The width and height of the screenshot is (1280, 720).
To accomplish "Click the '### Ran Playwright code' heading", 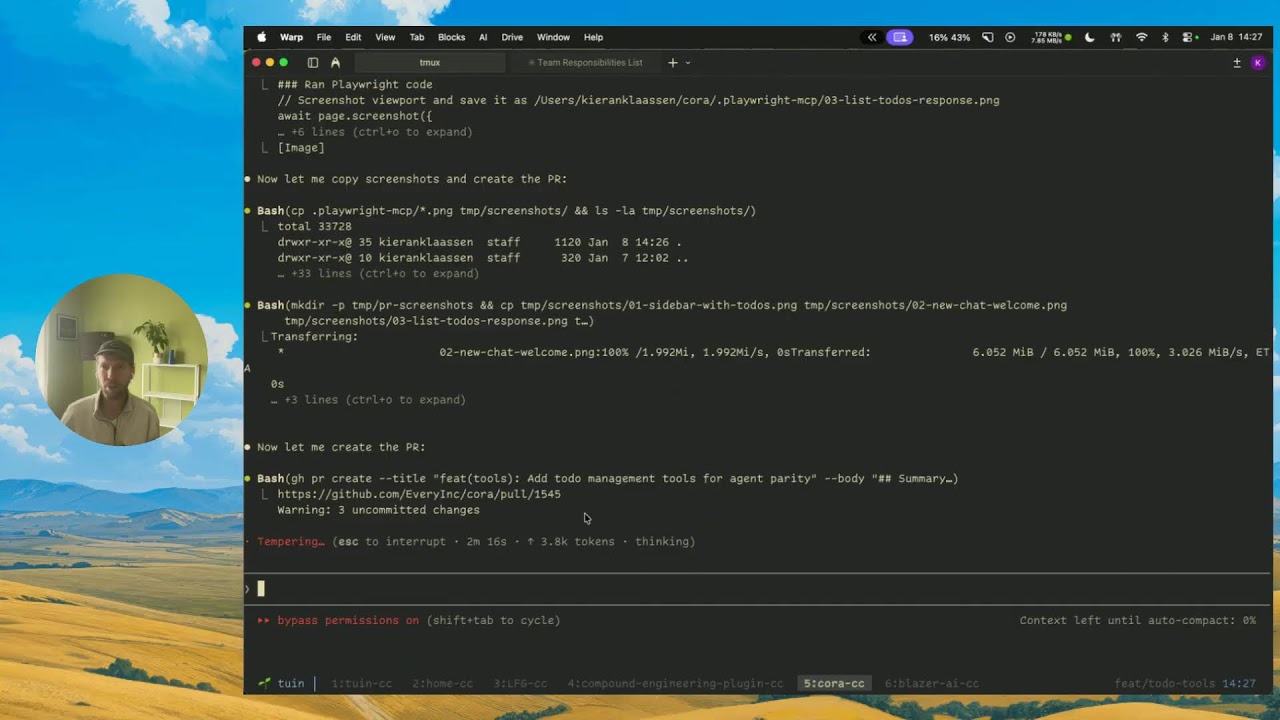I will [x=355, y=85].
